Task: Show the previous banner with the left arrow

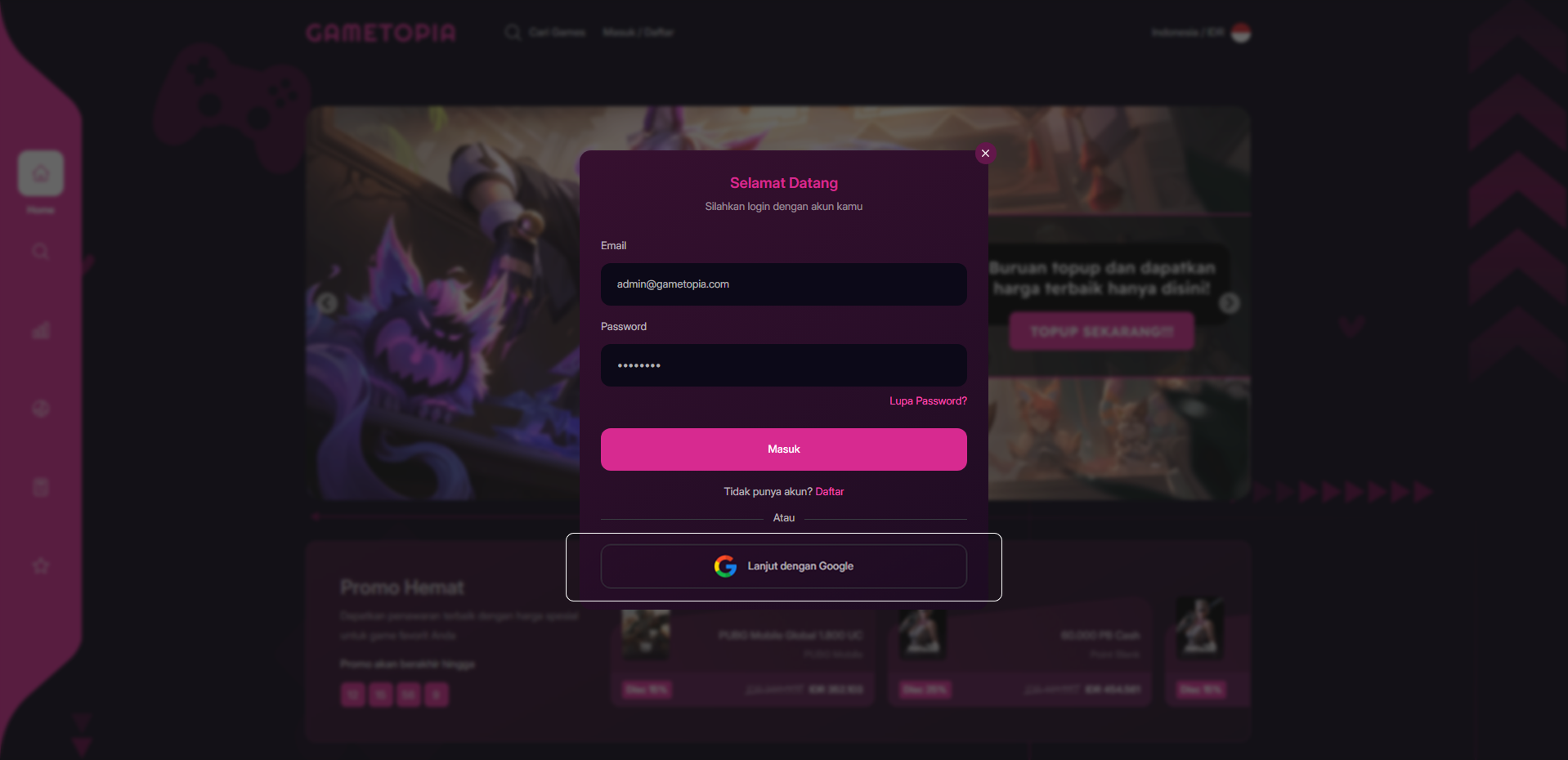Action: (327, 303)
